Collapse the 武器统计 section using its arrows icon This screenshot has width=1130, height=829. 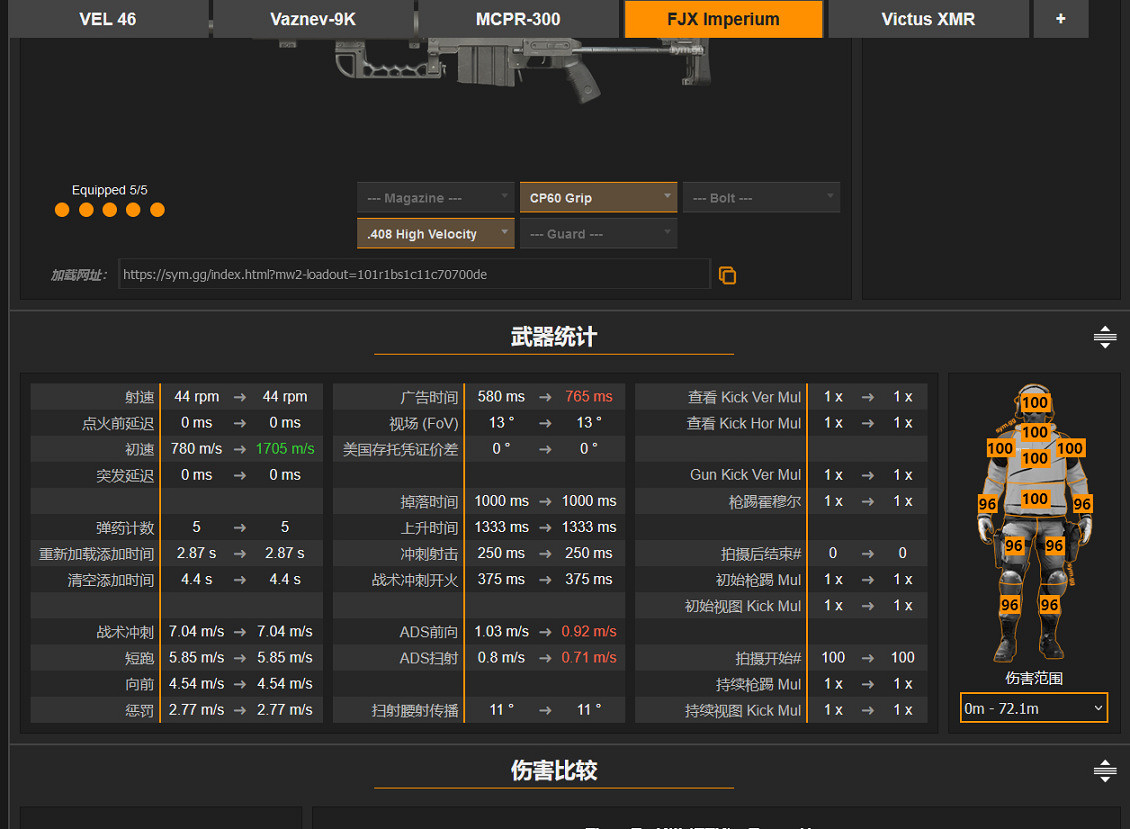[1104, 337]
